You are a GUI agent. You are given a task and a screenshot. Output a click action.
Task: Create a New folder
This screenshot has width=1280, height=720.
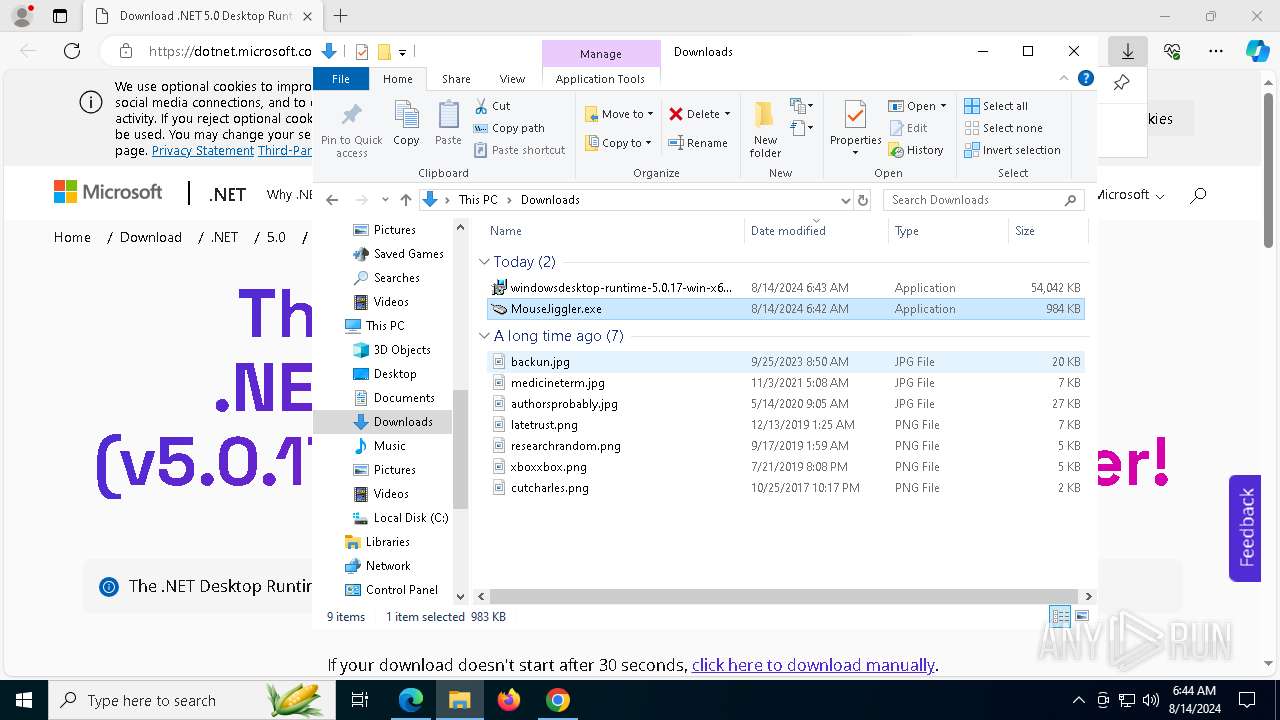(765, 128)
